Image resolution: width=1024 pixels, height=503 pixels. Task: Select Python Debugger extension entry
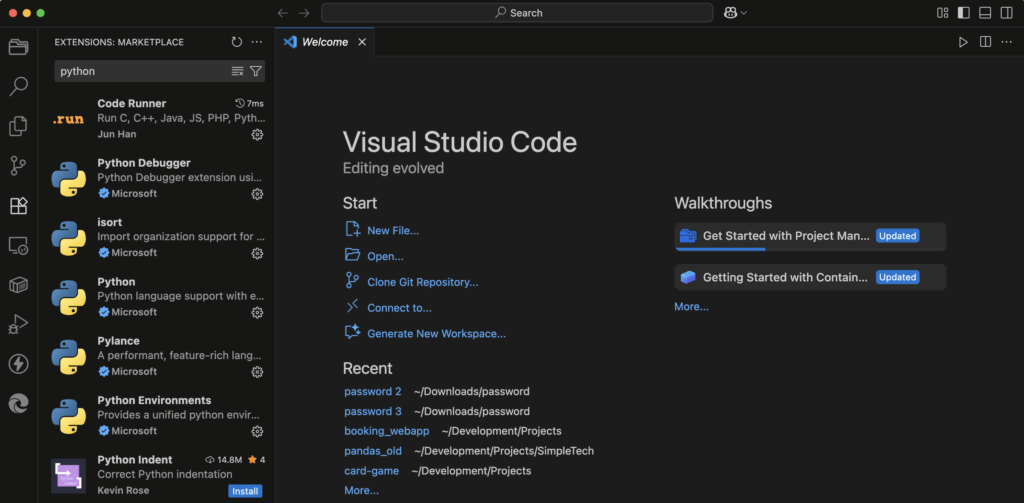(x=158, y=178)
